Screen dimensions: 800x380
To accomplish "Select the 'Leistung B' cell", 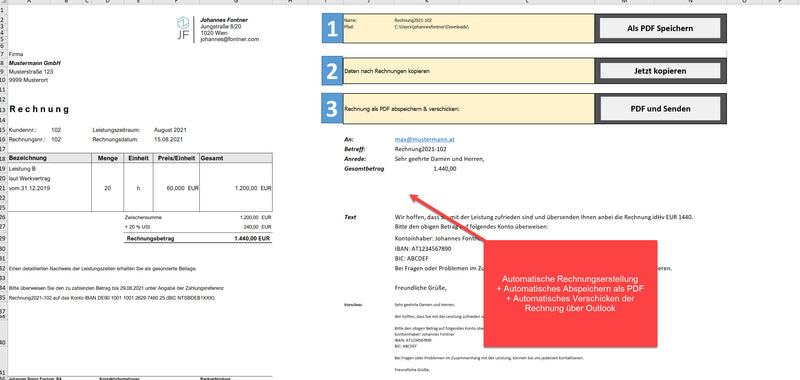I will 22,168.
